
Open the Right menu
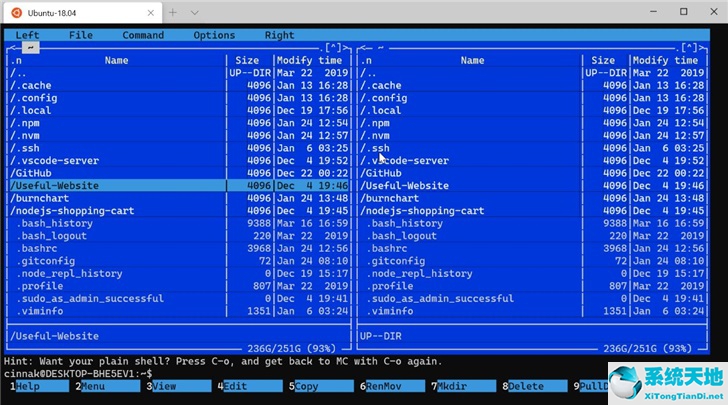click(x=280, y=35)
